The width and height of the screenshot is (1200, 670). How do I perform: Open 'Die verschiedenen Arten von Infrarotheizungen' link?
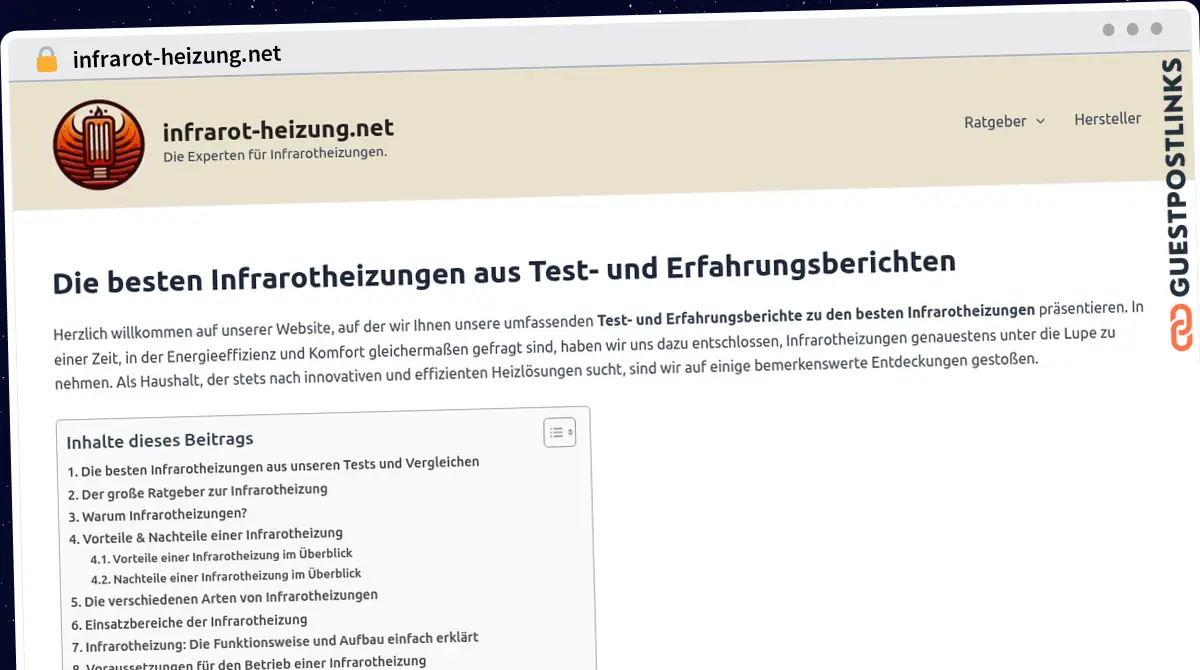click(x=224, y=598)
